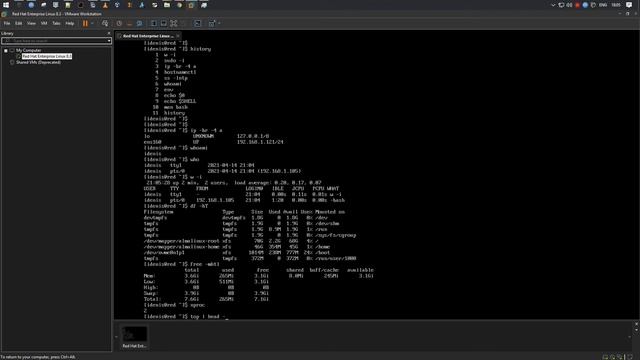Open the notification center icon

629,5
